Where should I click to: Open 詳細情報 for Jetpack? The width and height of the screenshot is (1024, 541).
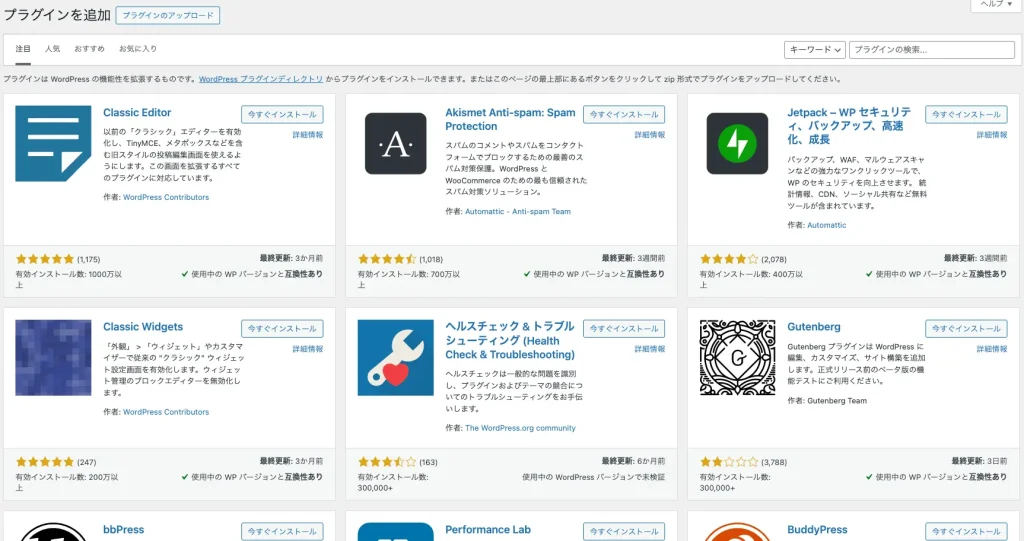point(992,135)
